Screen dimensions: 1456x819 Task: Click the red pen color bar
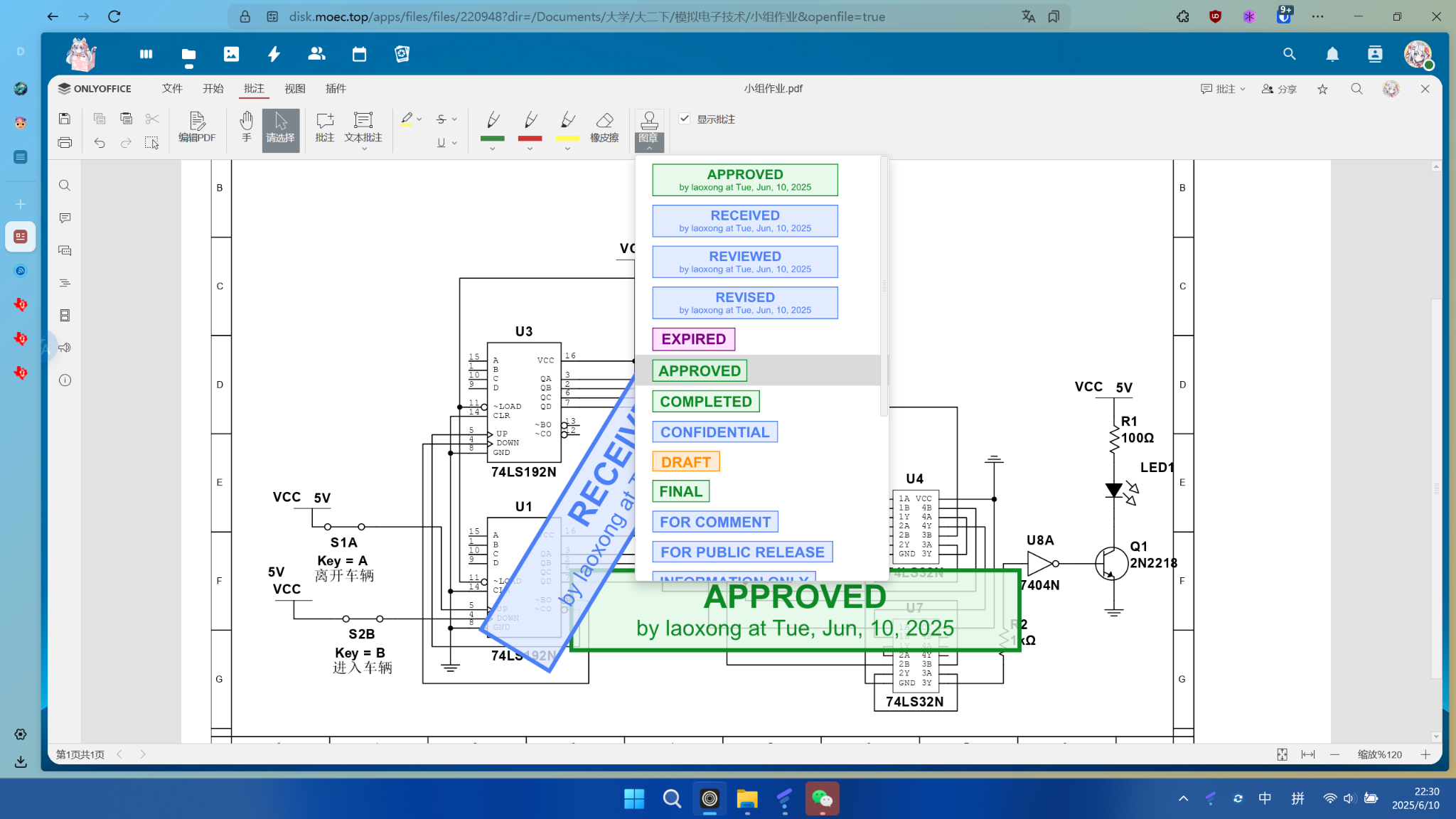(x=530, y=139)
